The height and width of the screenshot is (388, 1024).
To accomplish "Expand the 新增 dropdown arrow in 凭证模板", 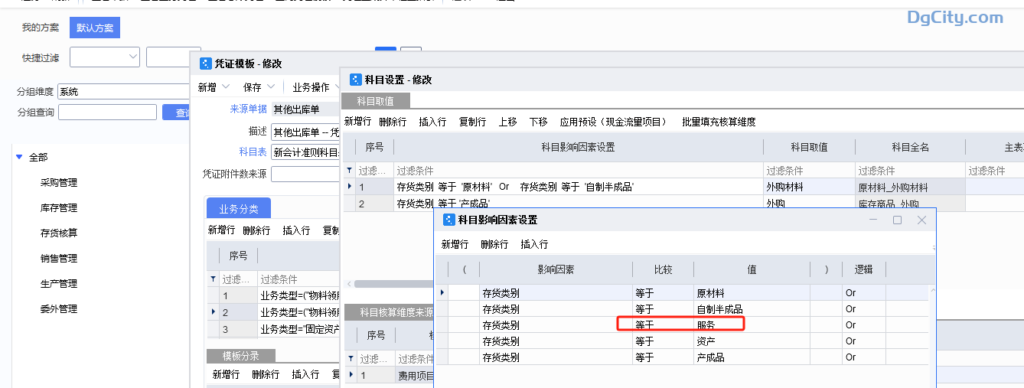I will 226,87.
